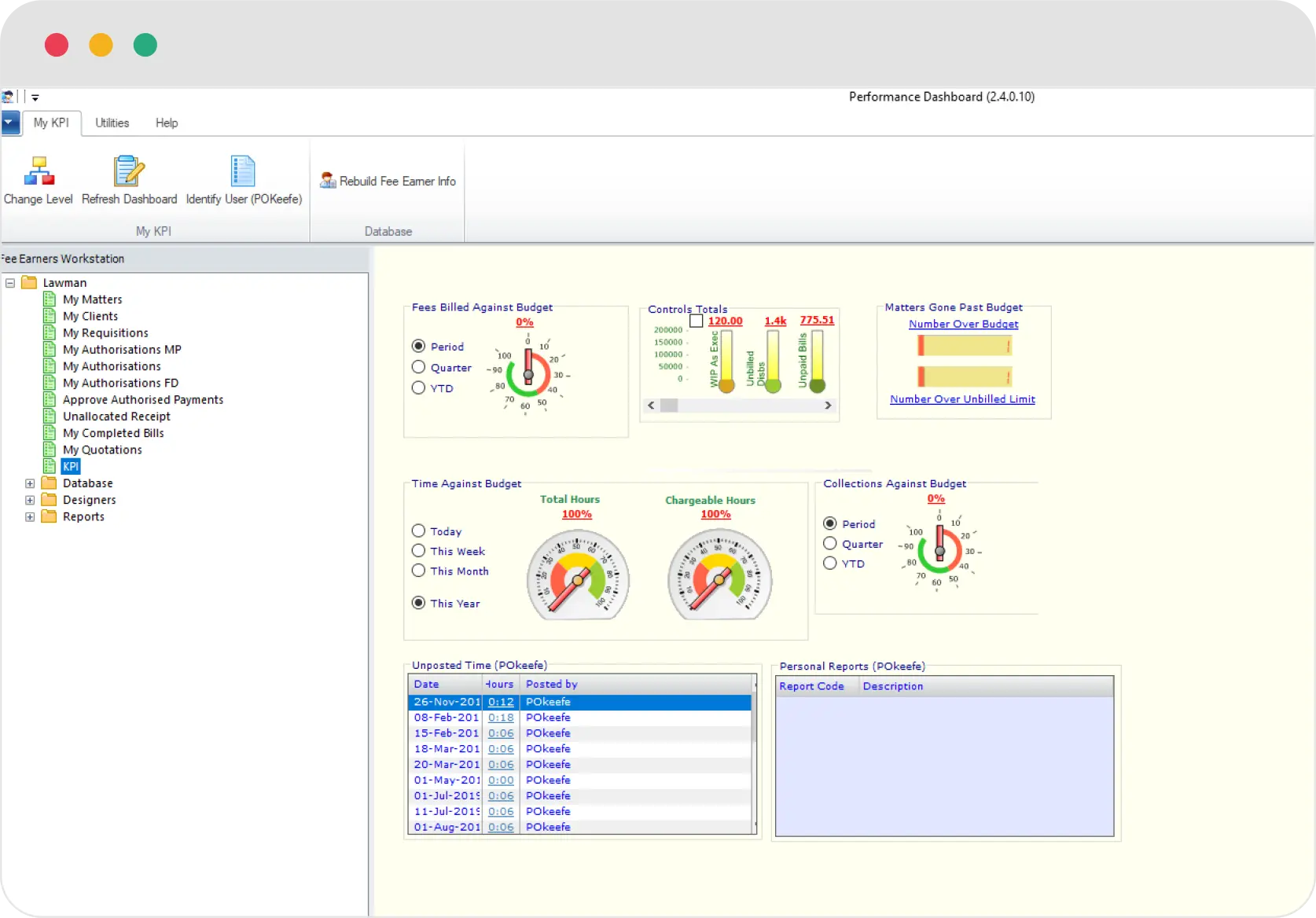1316x918 pixels.
Task: Select the This Week radio button
Action: click(x=418, y=550)
